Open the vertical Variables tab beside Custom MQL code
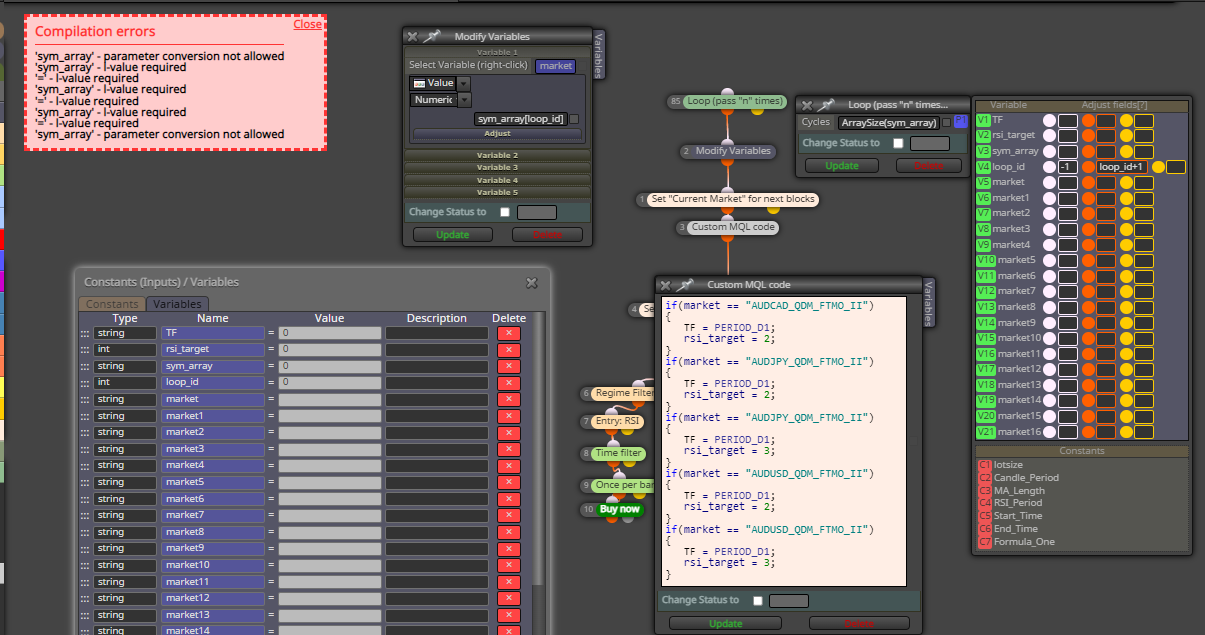 (928, 302)
